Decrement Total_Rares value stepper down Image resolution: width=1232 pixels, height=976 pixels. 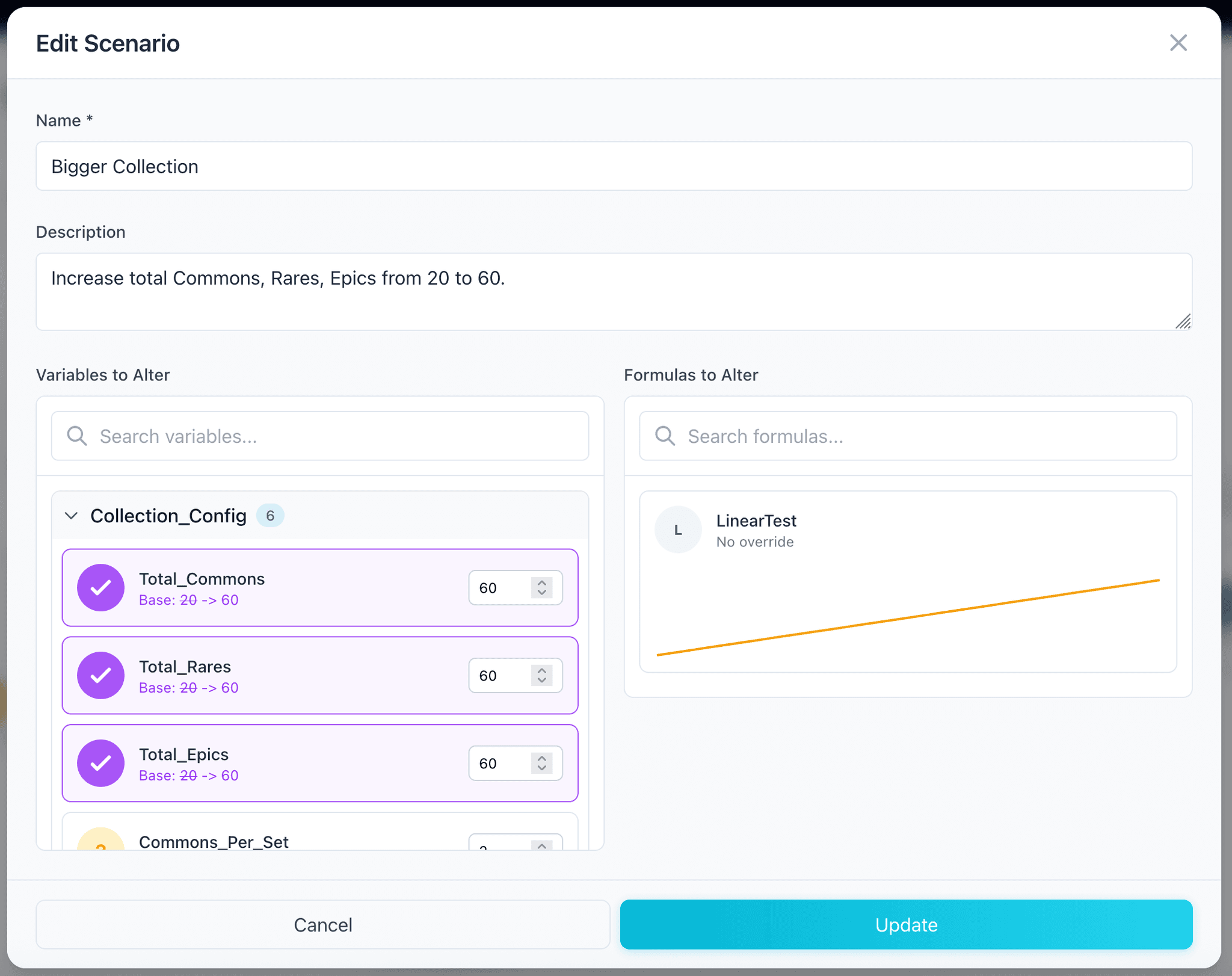(x=542, y=681)
